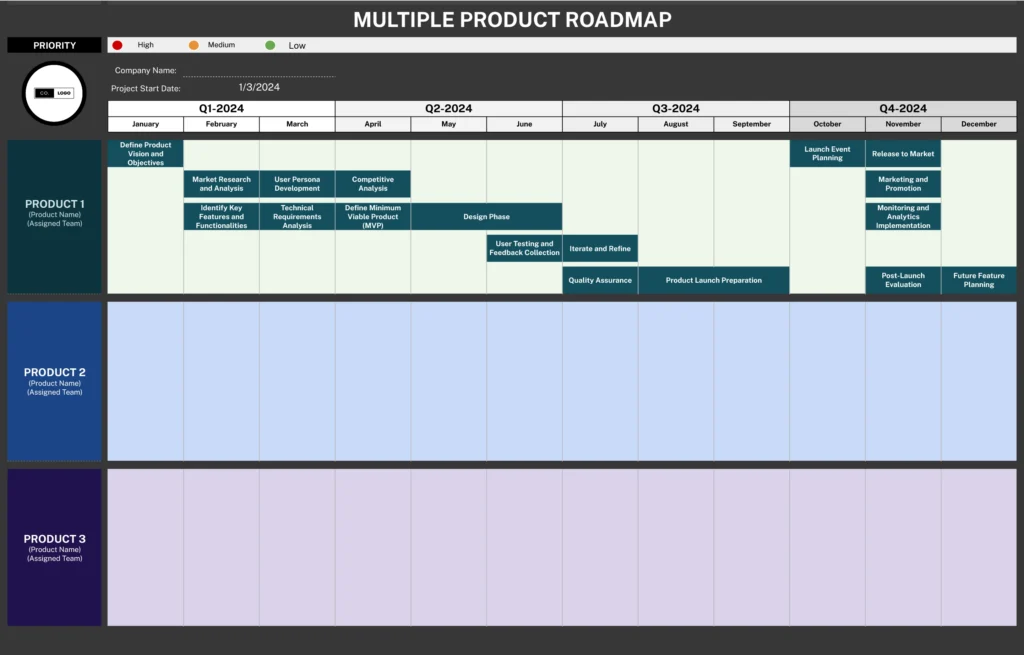
Task: Select Post-Launch Evaluation task block
Action: pyautogui.click(x=903, y=280)
